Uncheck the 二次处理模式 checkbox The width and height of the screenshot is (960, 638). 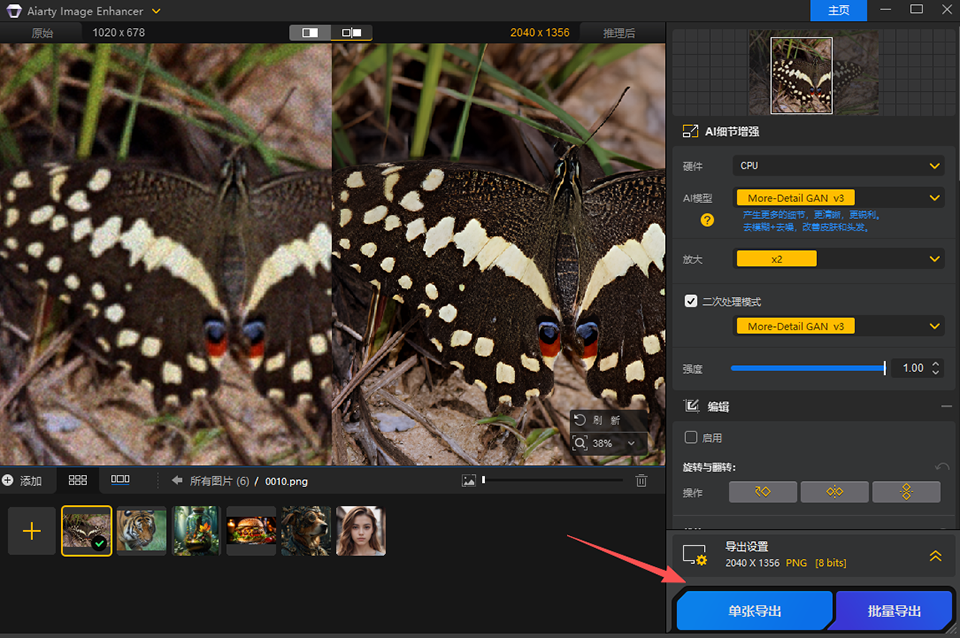pyautogui.click(x=691, y=301)
